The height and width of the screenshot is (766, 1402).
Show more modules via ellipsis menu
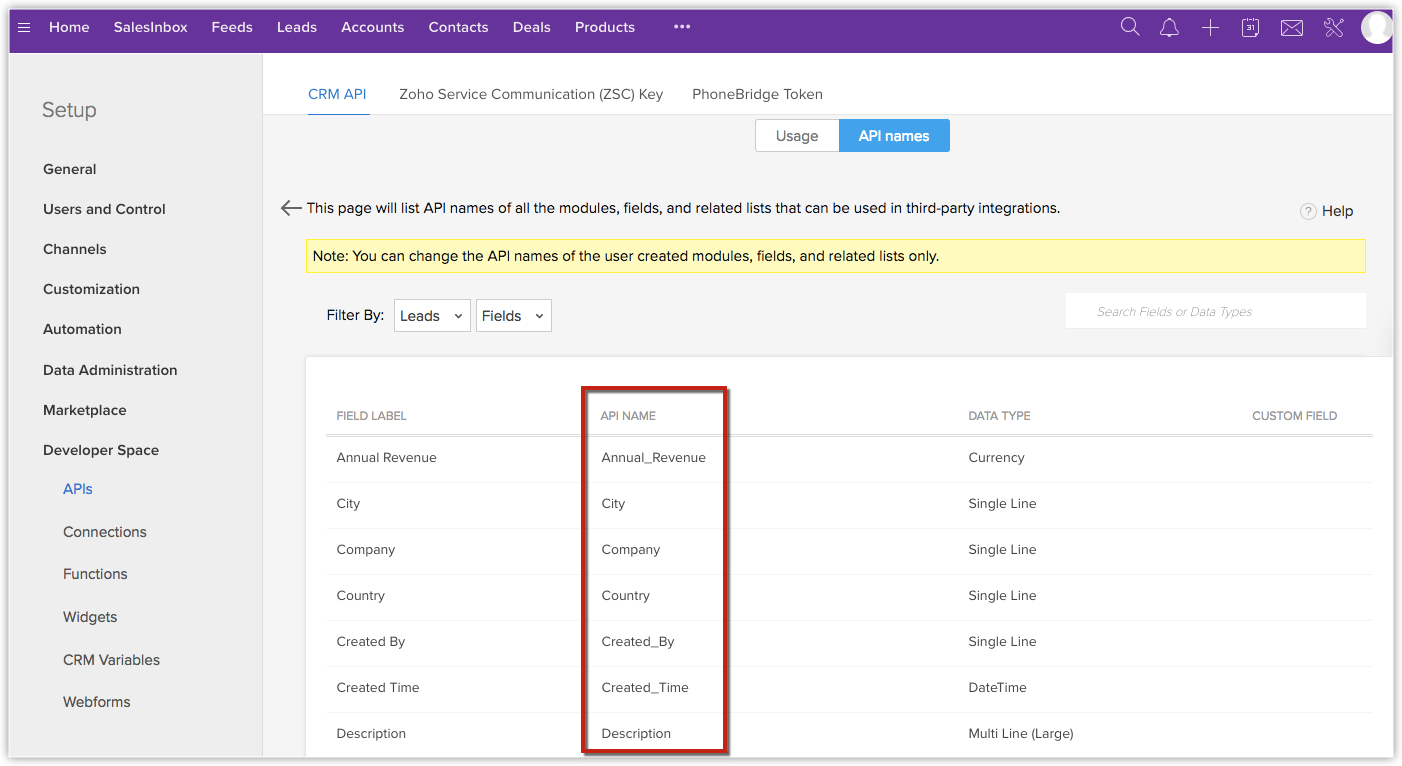tap(682, 27)
